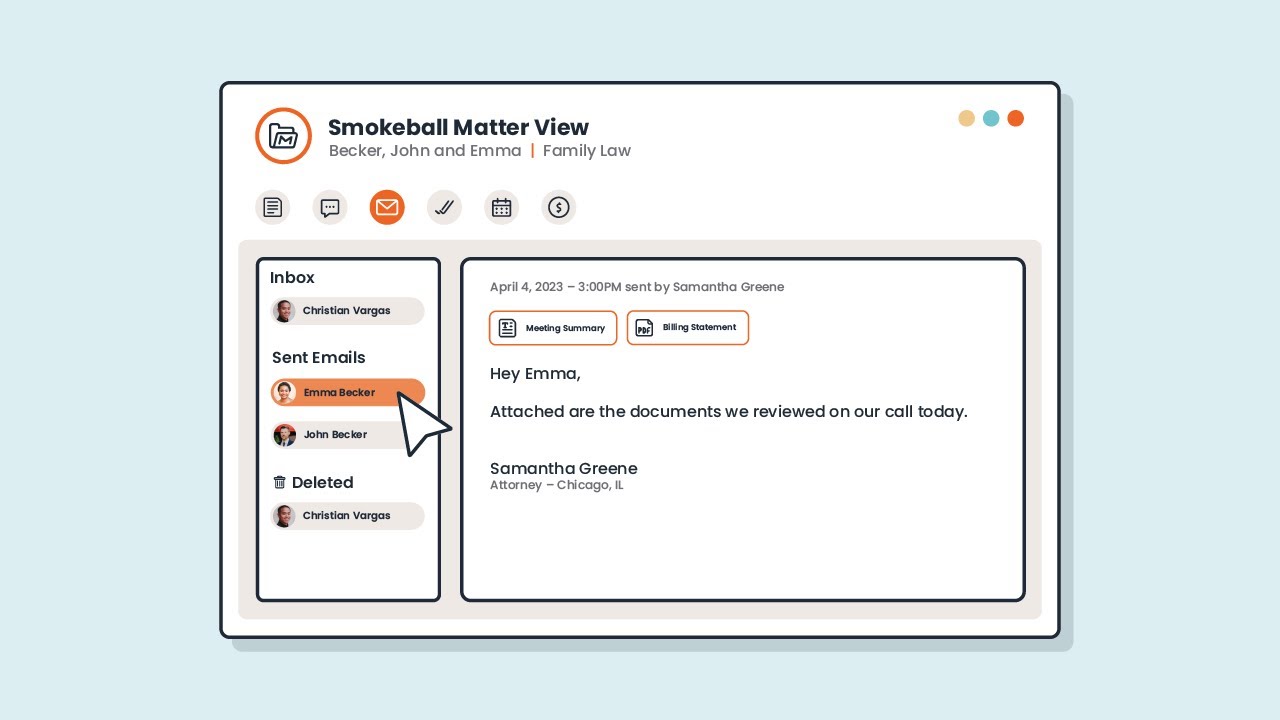Click Christian Vargas avatar under Inbox
The image size is (1280, 720).
284,311
